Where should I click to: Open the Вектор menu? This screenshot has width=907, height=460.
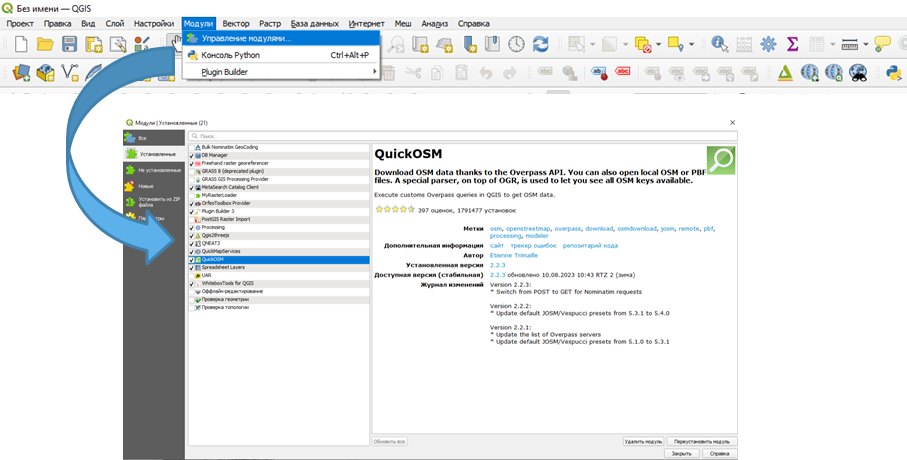click(x=236, y=24)
